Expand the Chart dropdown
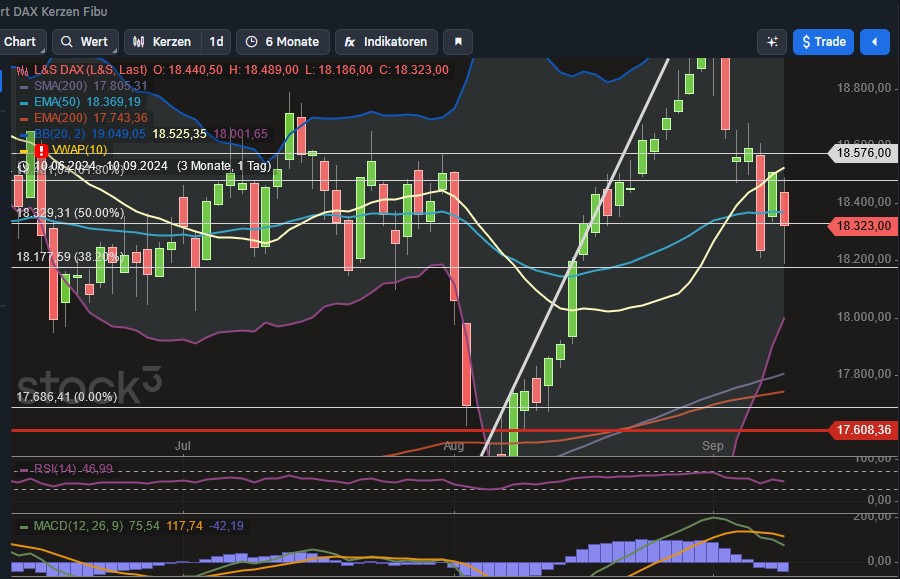 [21, 42]
